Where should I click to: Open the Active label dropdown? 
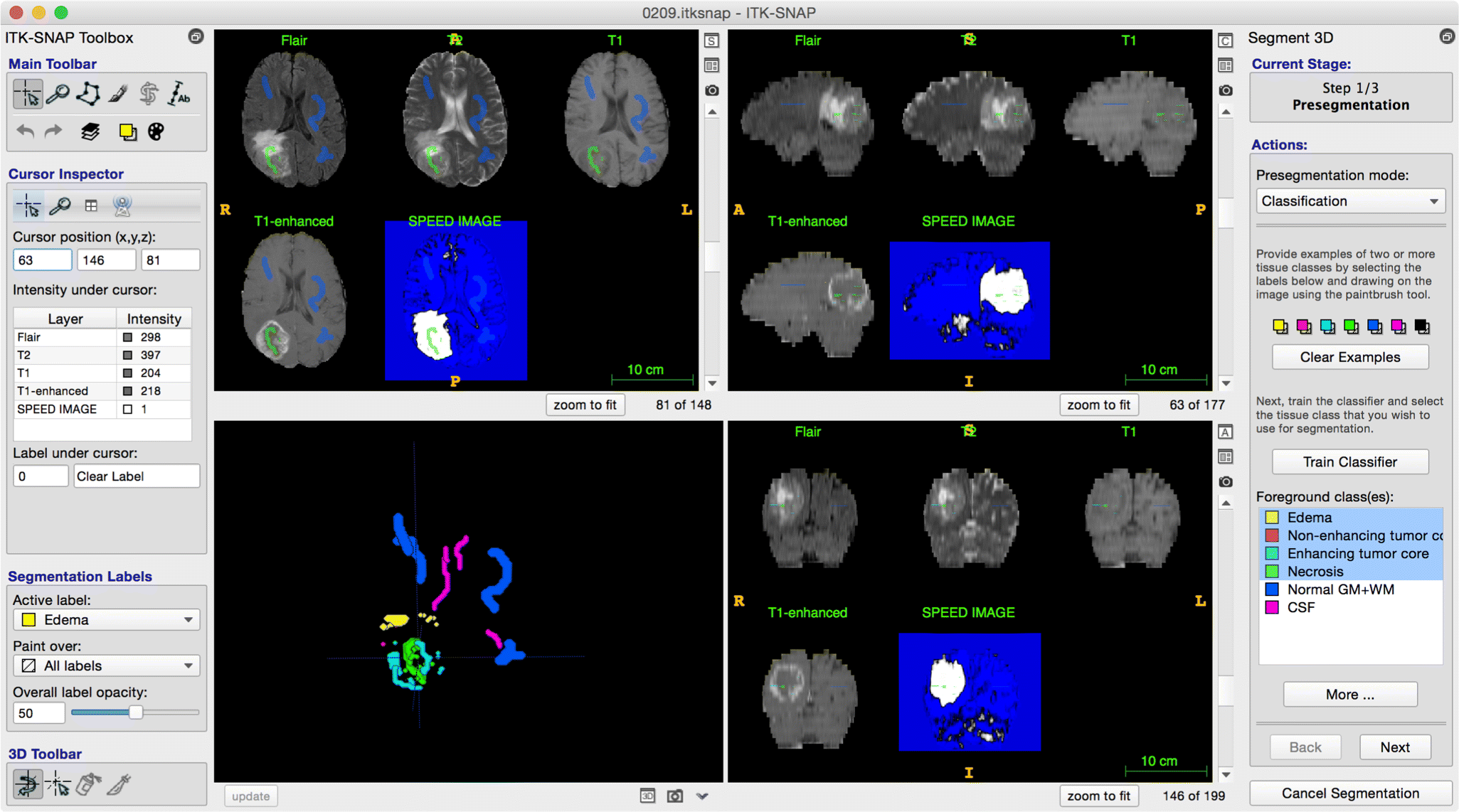pos(105,619)
